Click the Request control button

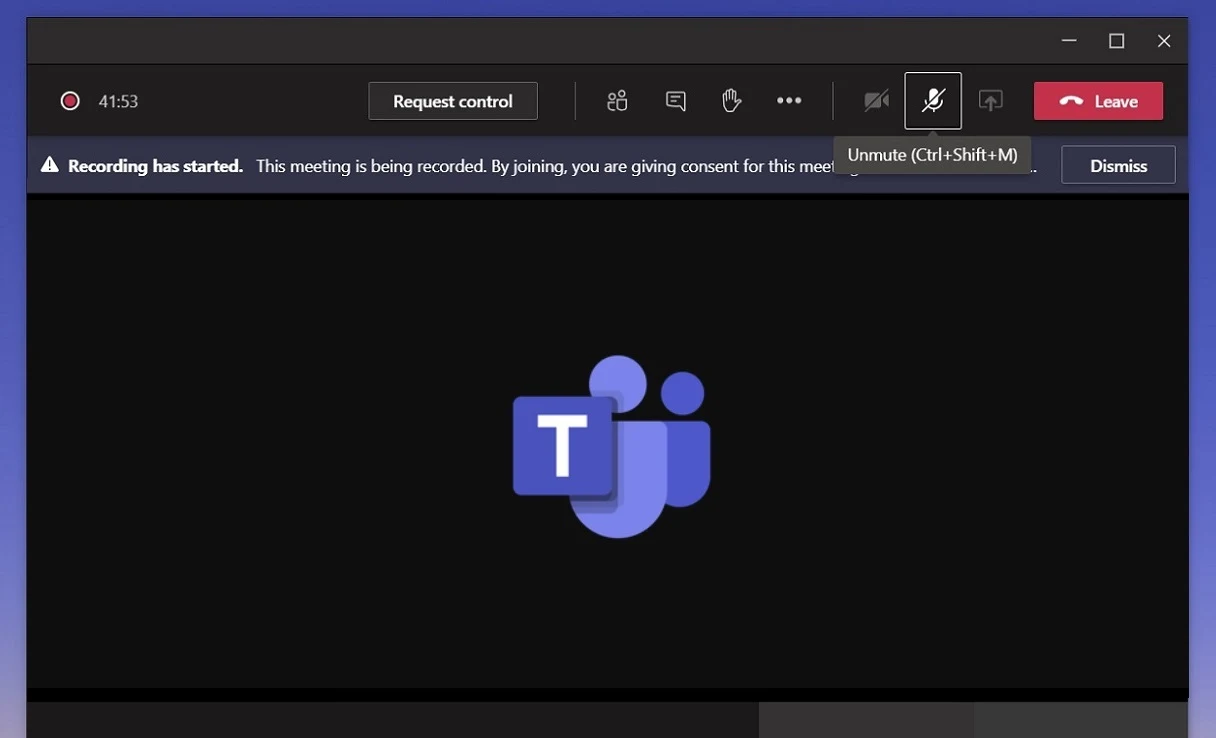452,100
